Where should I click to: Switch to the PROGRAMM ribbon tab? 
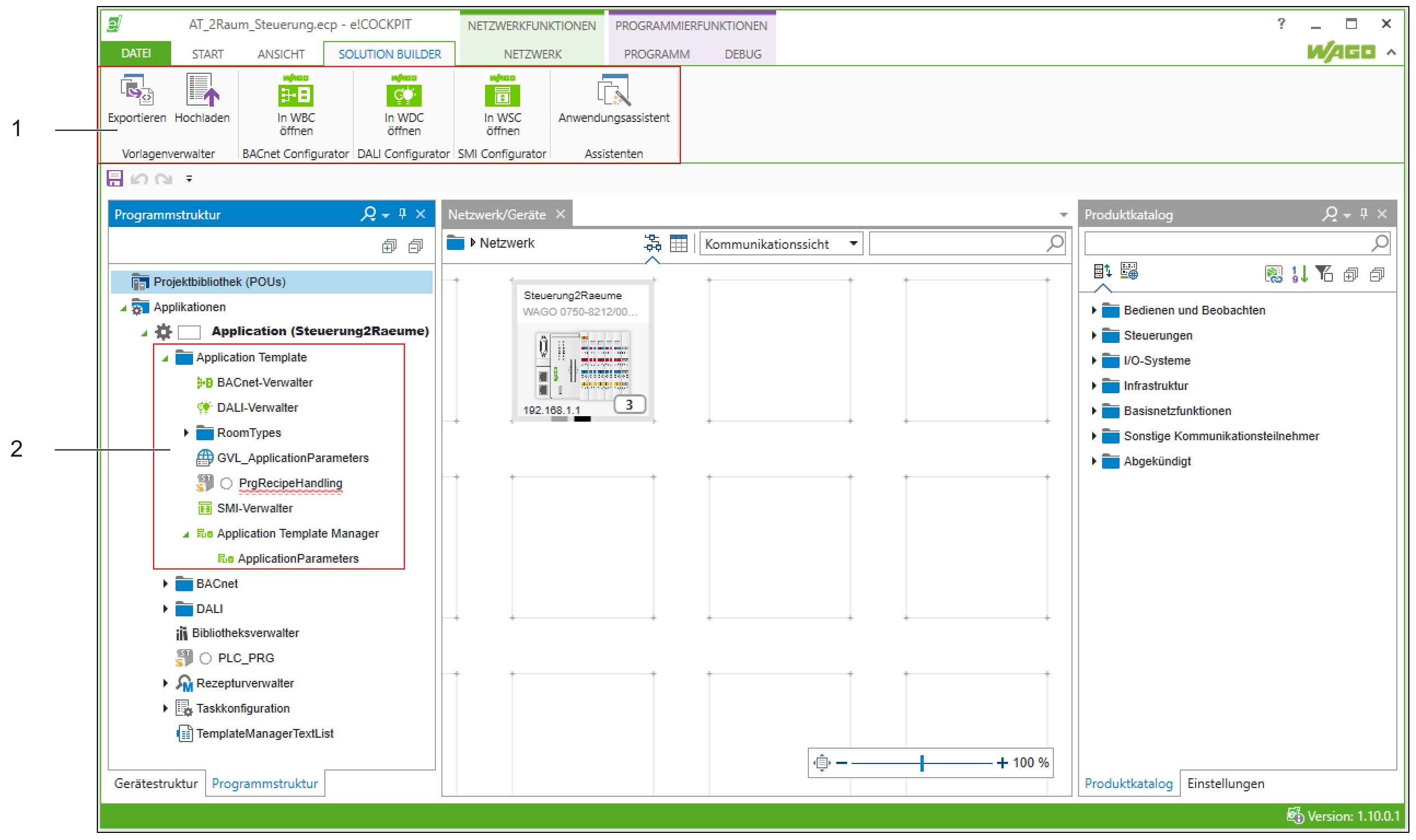(656, 54)
